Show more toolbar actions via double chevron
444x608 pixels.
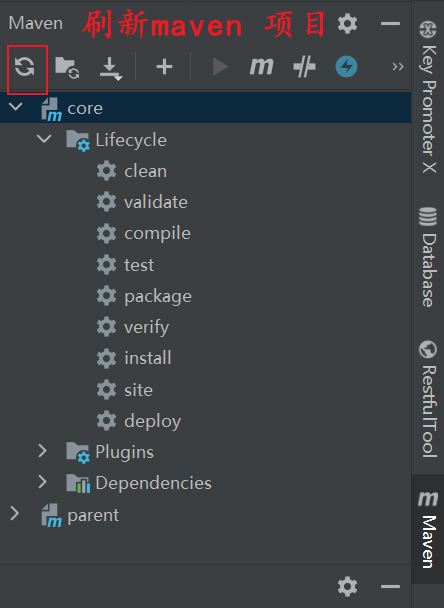(x=398, y=67)
